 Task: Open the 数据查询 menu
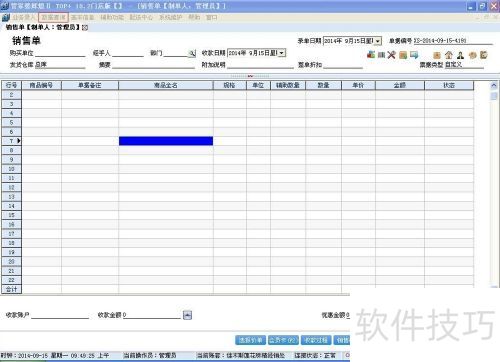(x=53, y=17)
